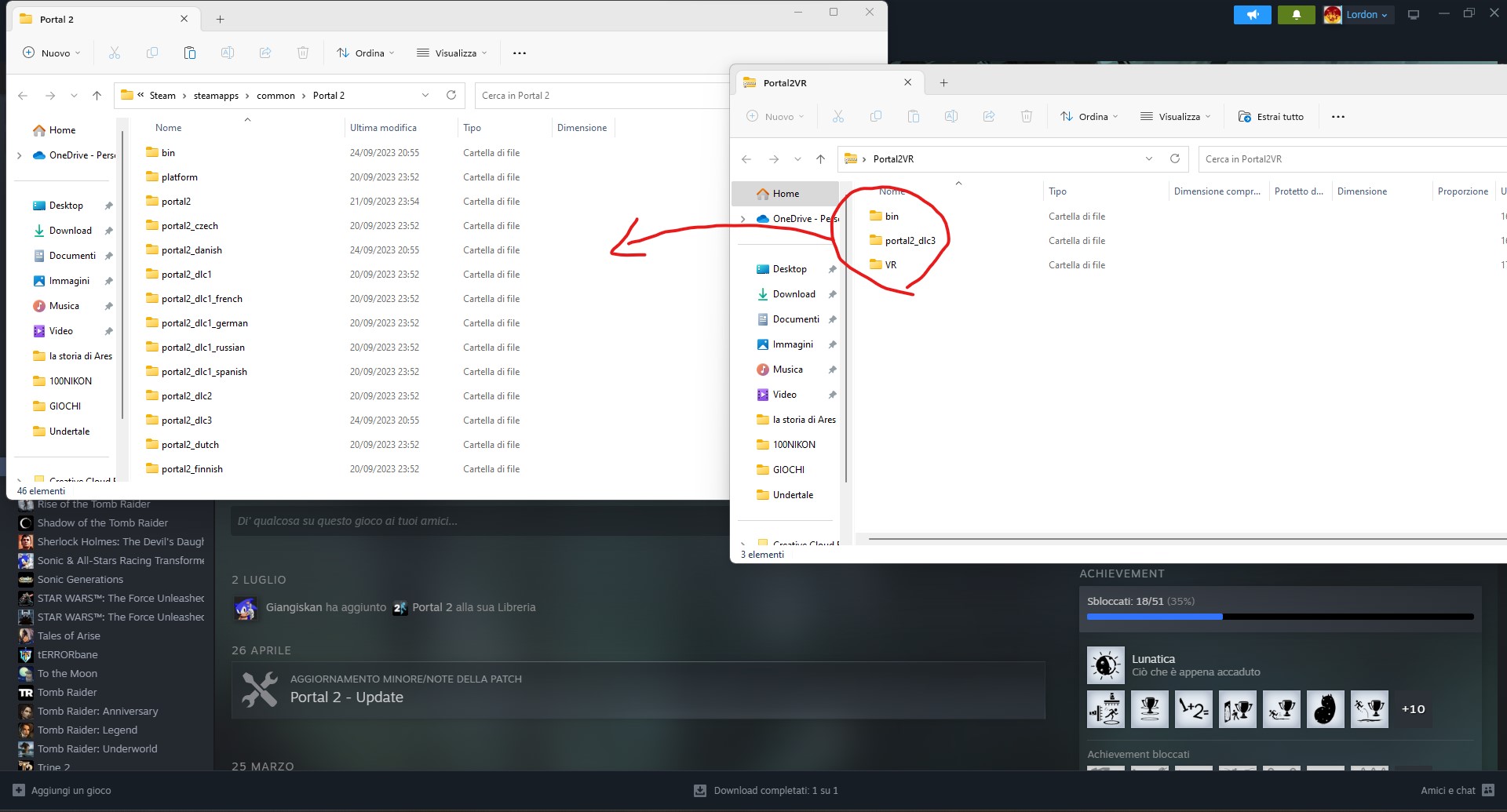The height and width of the screenshot is (812, 1507).
Task: Select the Portal 2 Explorer tab
Action: [104, 19]
